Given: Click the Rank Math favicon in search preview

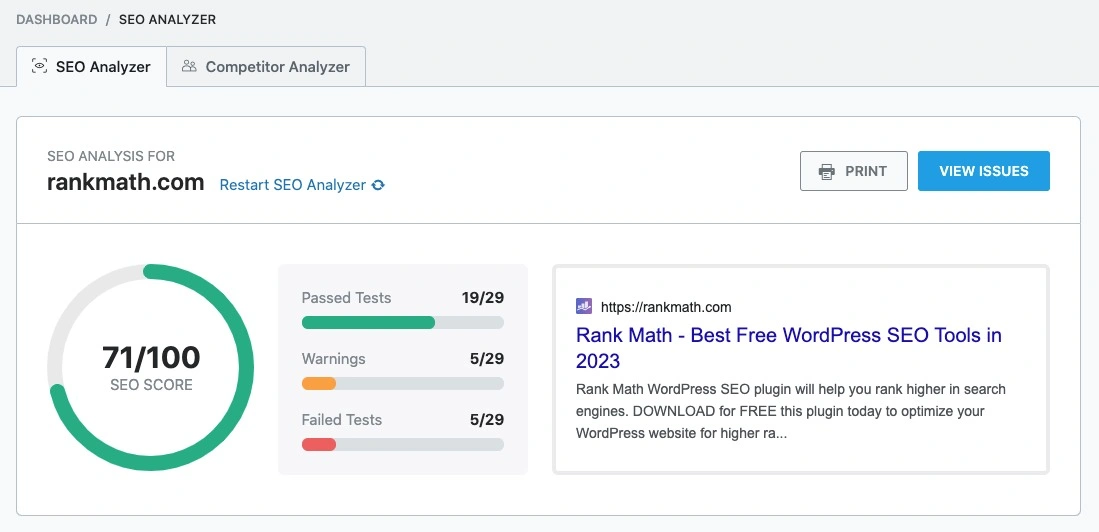Looking at the screenshot, I should [584, 307].
